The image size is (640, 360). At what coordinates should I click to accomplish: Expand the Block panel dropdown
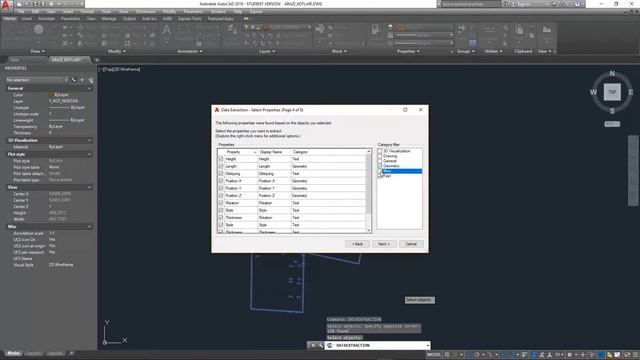tap(339, 51)
